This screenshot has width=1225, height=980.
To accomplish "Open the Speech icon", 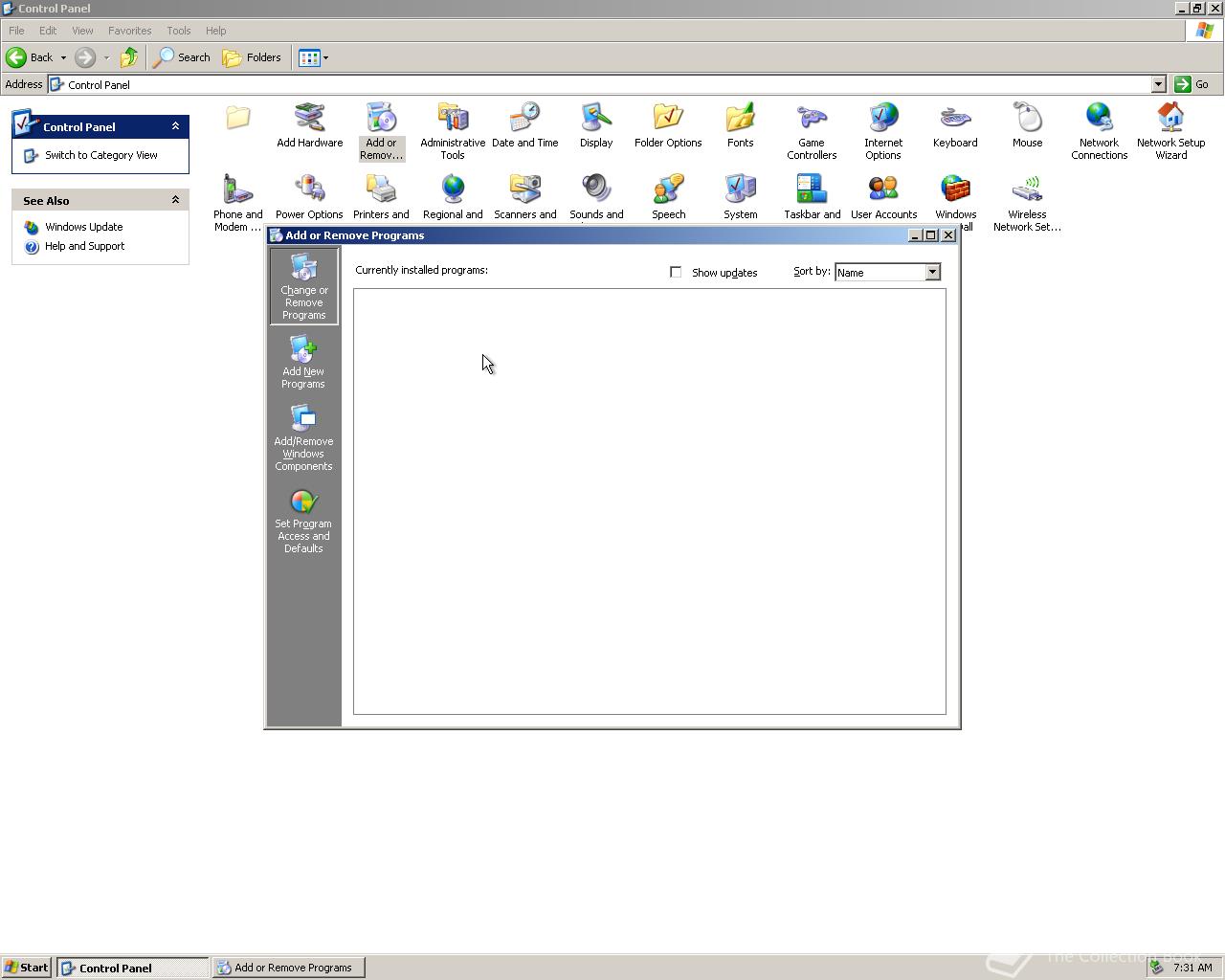I will click(668, 197).
